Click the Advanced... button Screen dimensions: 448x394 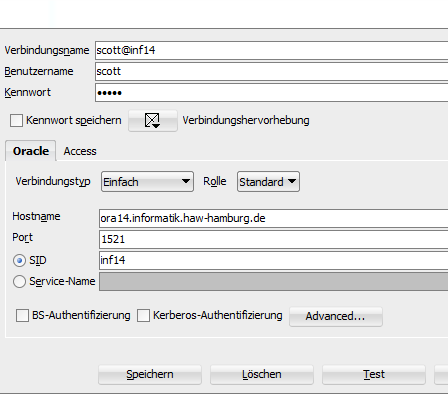(336, 316)
